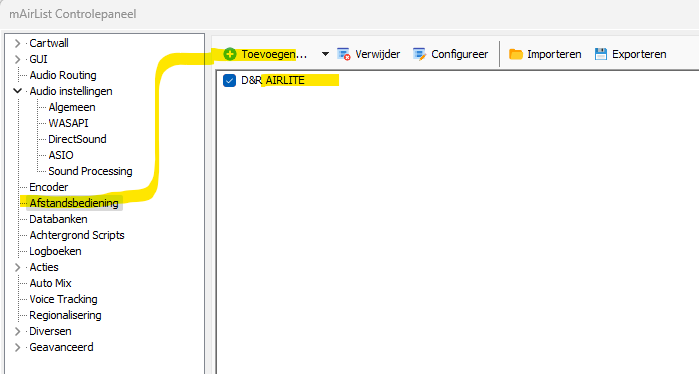Click the Configureer edit icon

[x=419, y=54]
